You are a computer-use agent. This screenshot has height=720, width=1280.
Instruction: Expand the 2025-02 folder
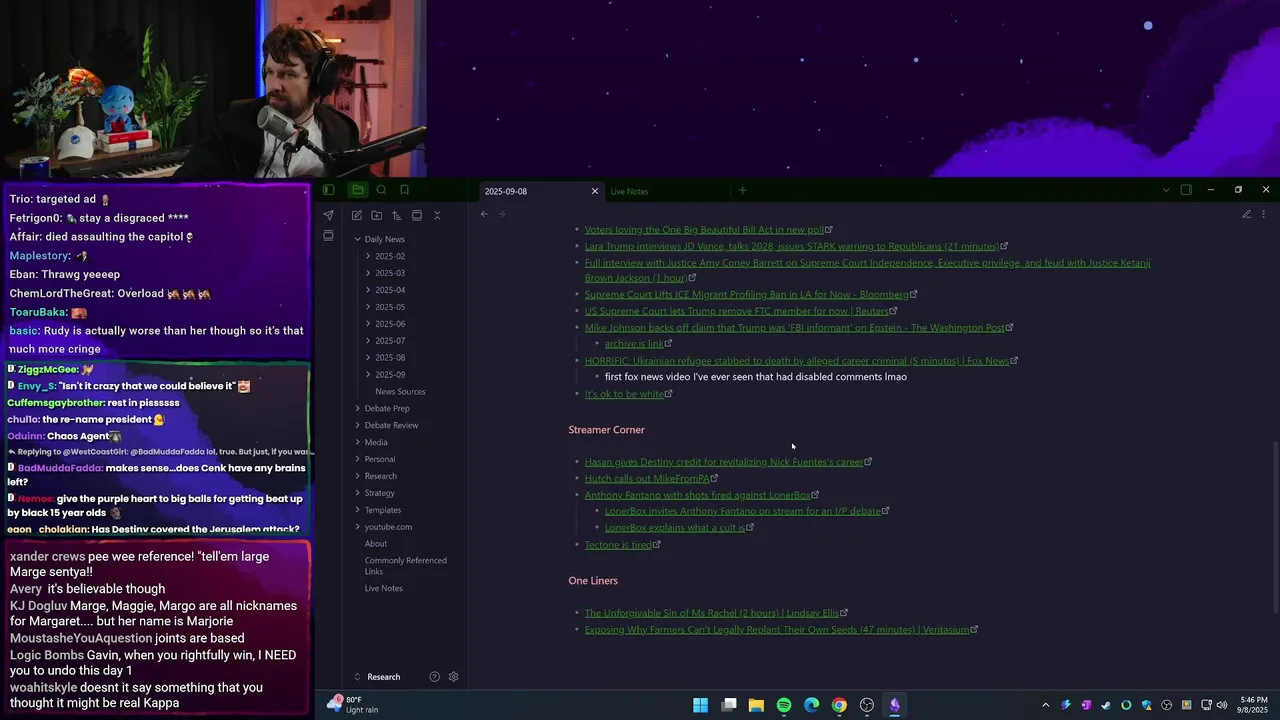tap(390, 256)
